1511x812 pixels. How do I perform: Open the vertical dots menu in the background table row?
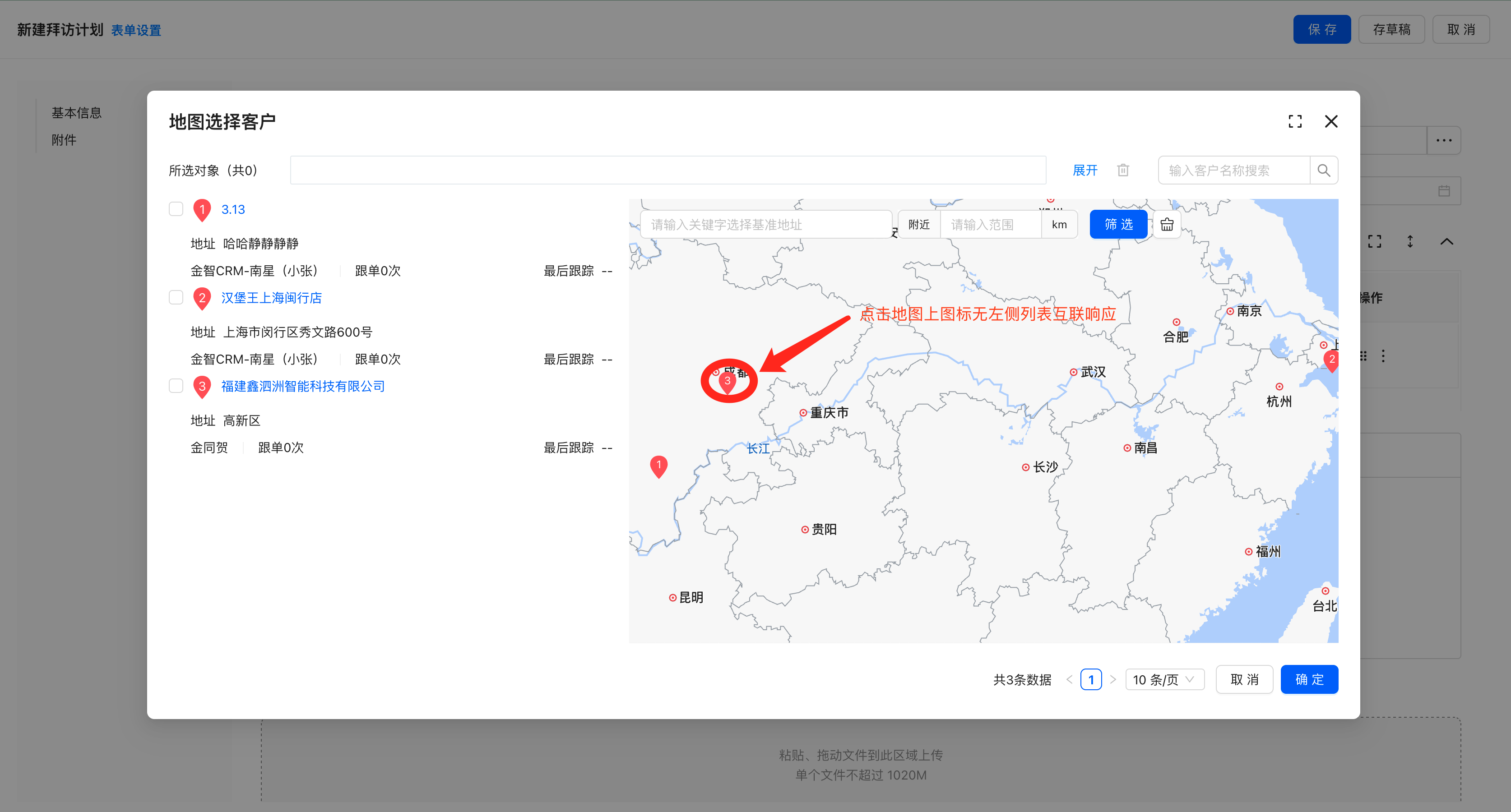[x=1383, y=356]
